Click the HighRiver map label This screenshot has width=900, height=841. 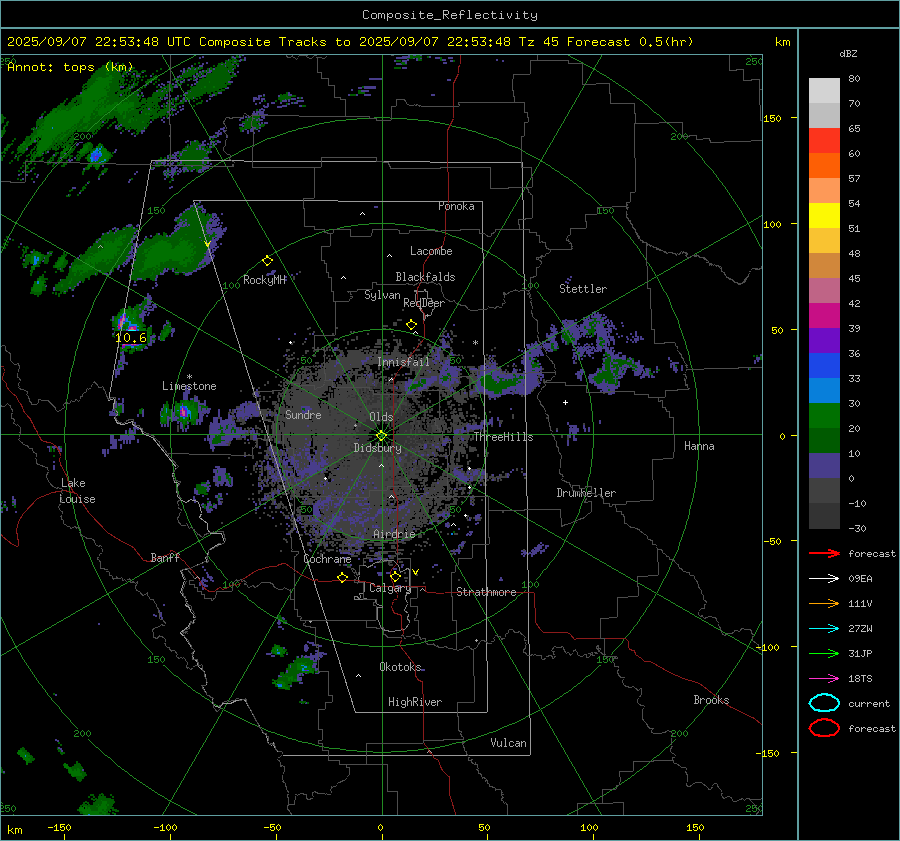tap(415, 702)
